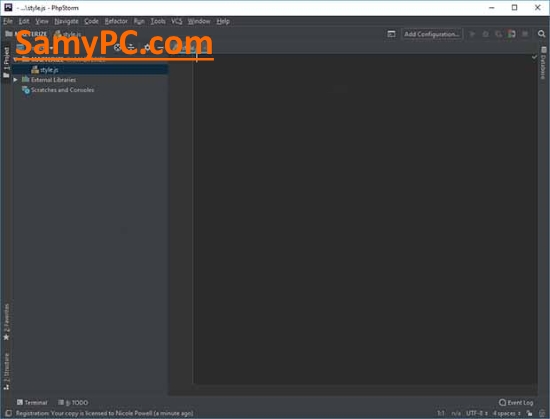Click the Locate/Scroll from Source target icon

118,48
